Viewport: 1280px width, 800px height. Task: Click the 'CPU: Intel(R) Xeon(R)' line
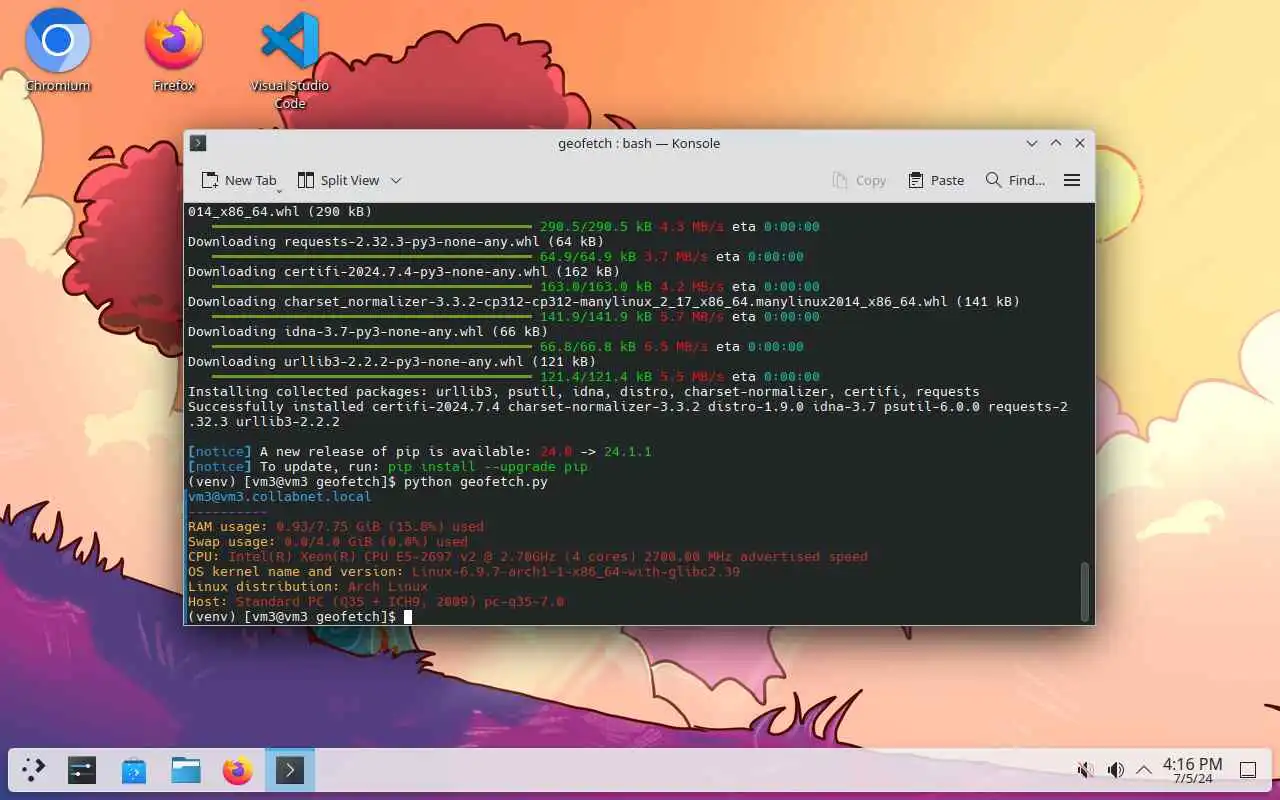point(527,556)
